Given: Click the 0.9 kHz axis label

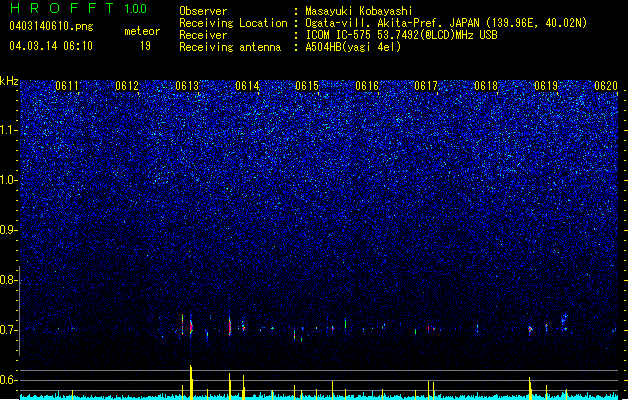Looking at the screenshot, I should (9, 230).
